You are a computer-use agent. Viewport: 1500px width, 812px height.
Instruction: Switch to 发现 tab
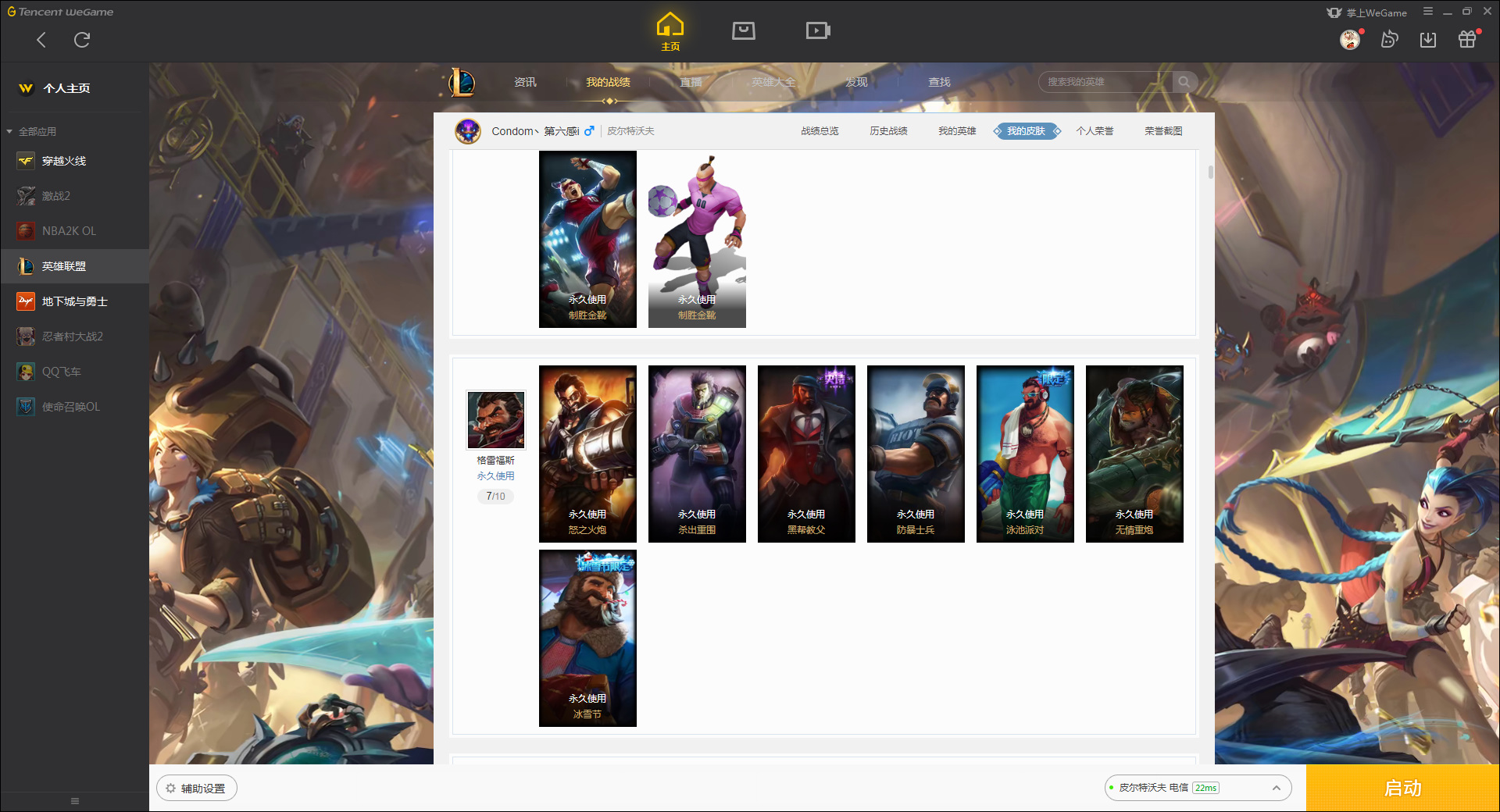856,82
